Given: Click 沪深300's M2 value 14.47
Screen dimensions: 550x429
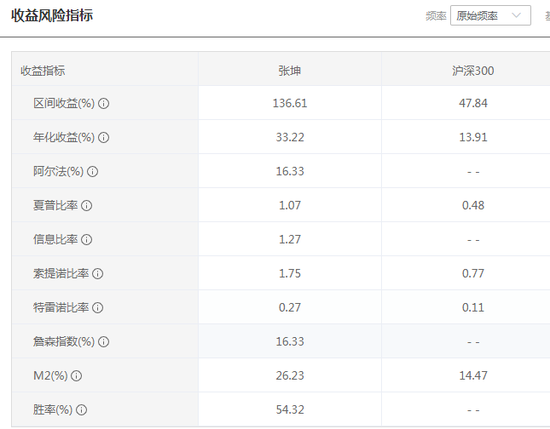Looking at the screenshot, I should point(473,376).
